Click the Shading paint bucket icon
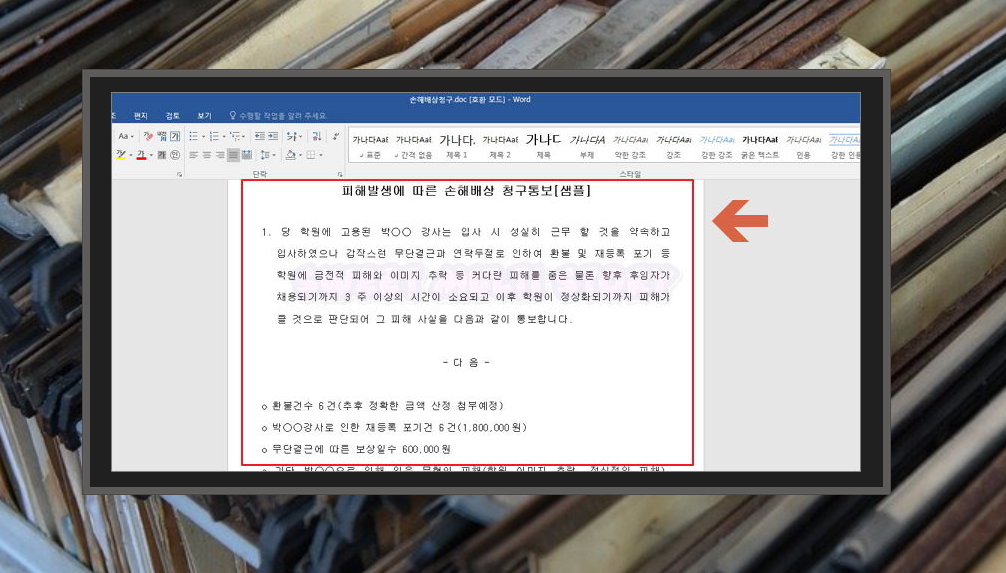Viewport: 1006px width, 573px height. point(290,155)
